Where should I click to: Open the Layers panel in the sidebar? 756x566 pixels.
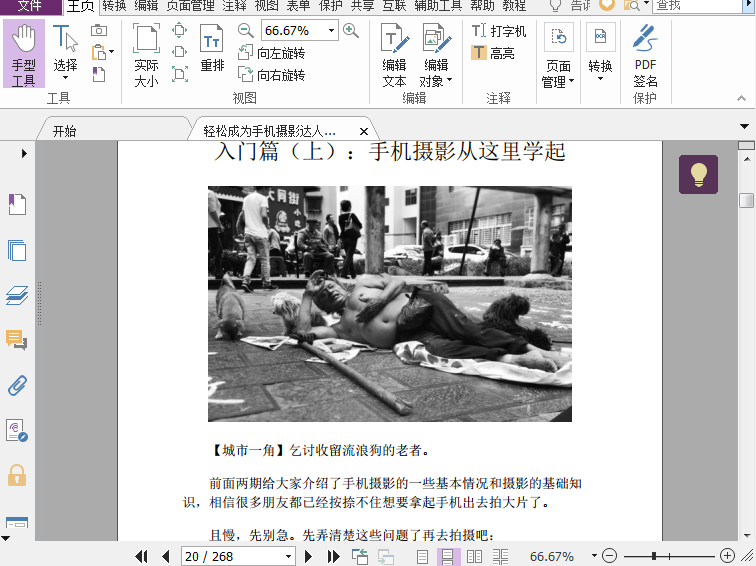pyautogui.click(x=17, y=295)
